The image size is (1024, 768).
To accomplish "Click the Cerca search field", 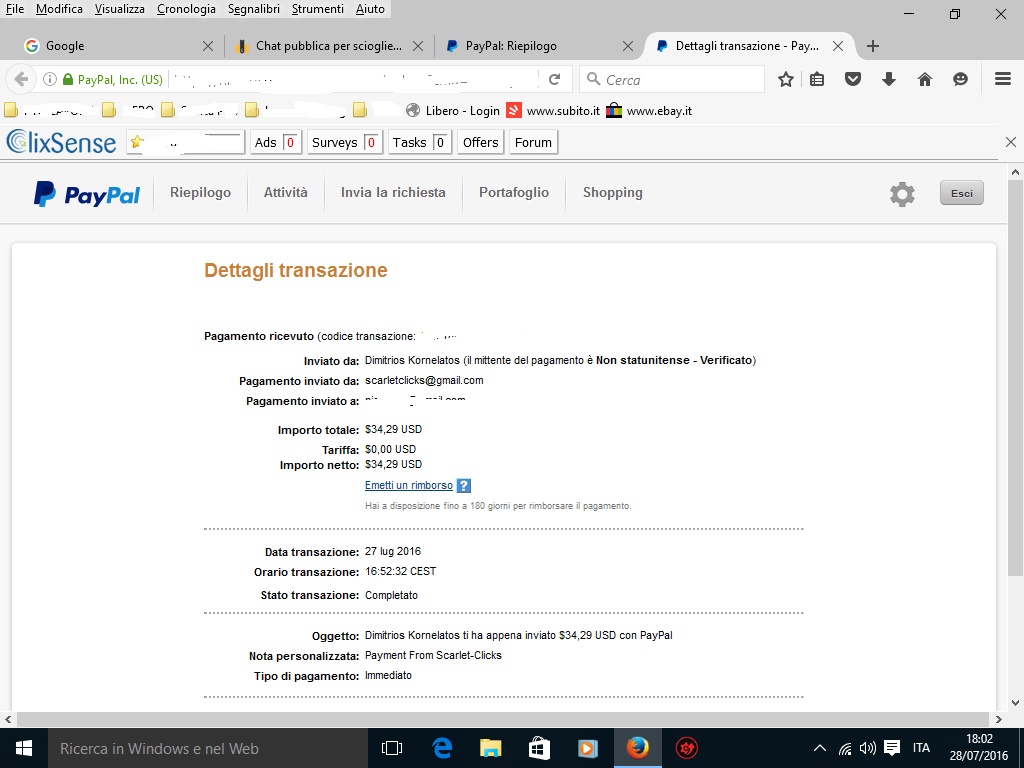I will pos(672,80).
